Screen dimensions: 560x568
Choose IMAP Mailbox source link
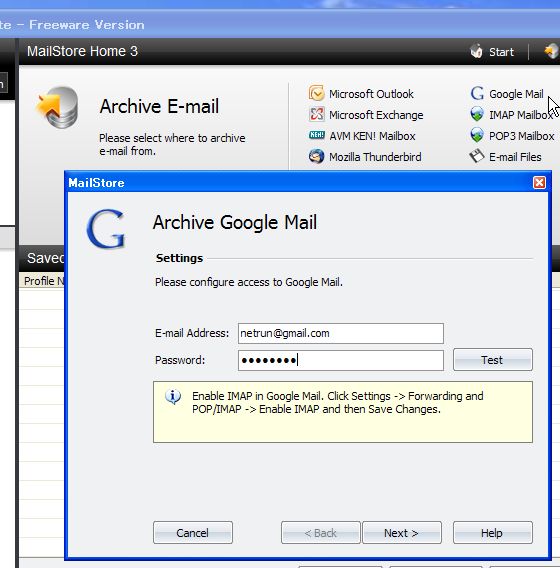(x=521, y=115)
